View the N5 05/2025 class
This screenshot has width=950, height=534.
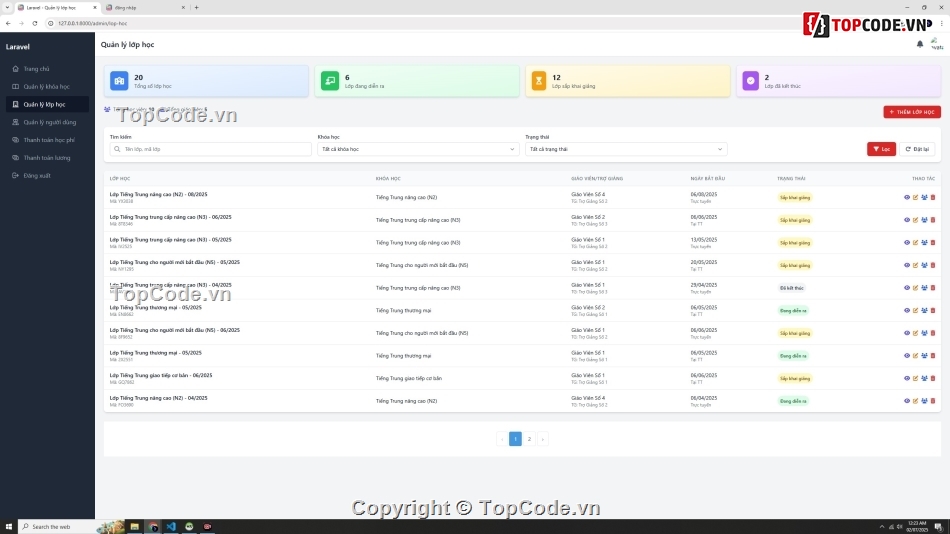(x=906, y=265)
